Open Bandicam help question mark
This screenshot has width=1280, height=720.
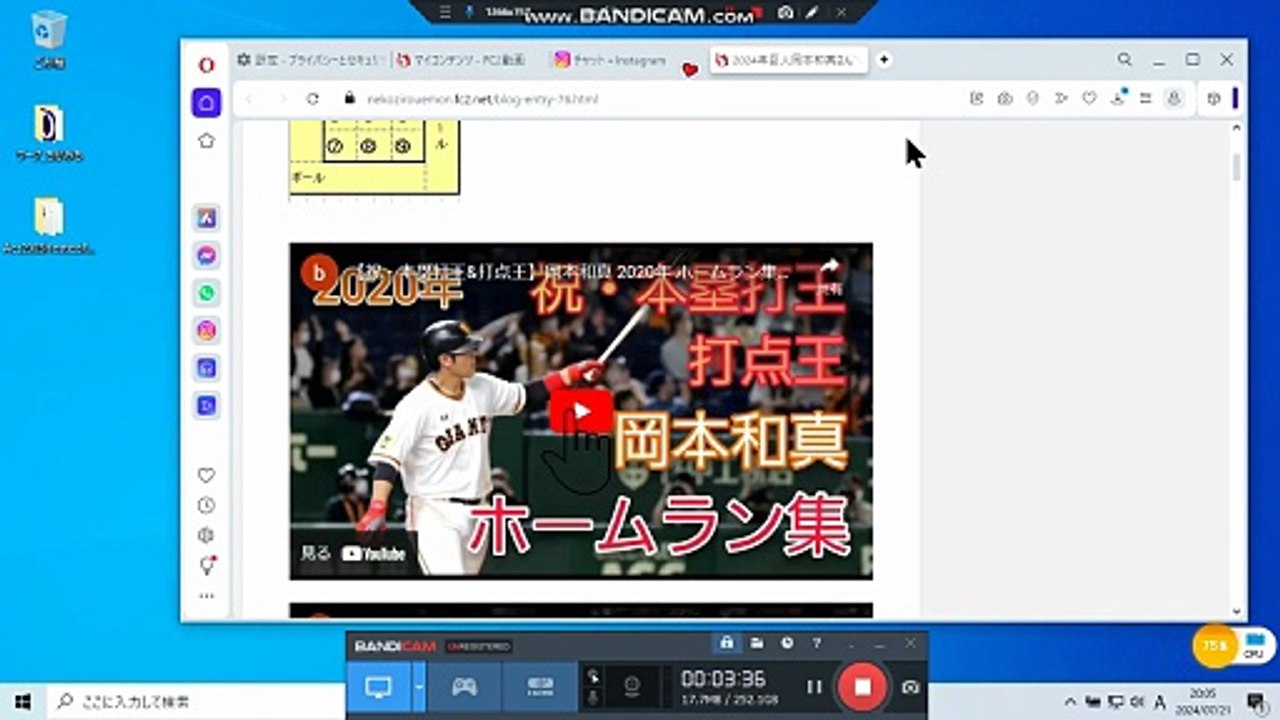(x=817, y=643)
